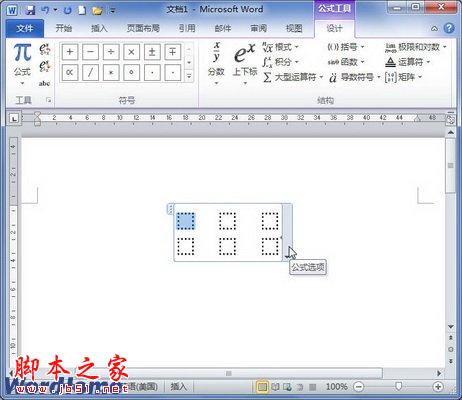Click the zoom in plus button
The height and width of the screenshot is (400, 462).
coord(438,387)
